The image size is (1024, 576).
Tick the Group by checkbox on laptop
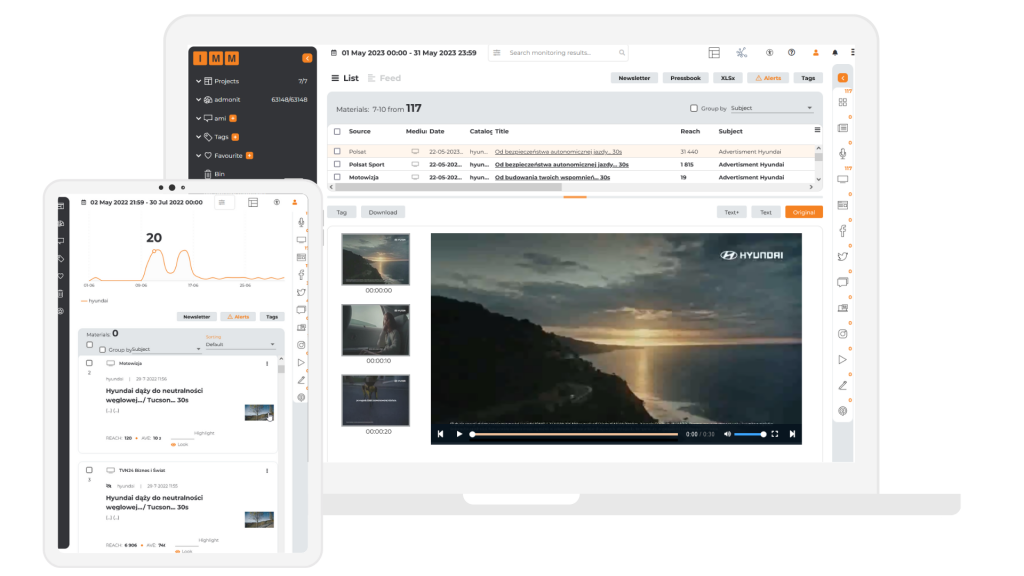coord(694,108)
